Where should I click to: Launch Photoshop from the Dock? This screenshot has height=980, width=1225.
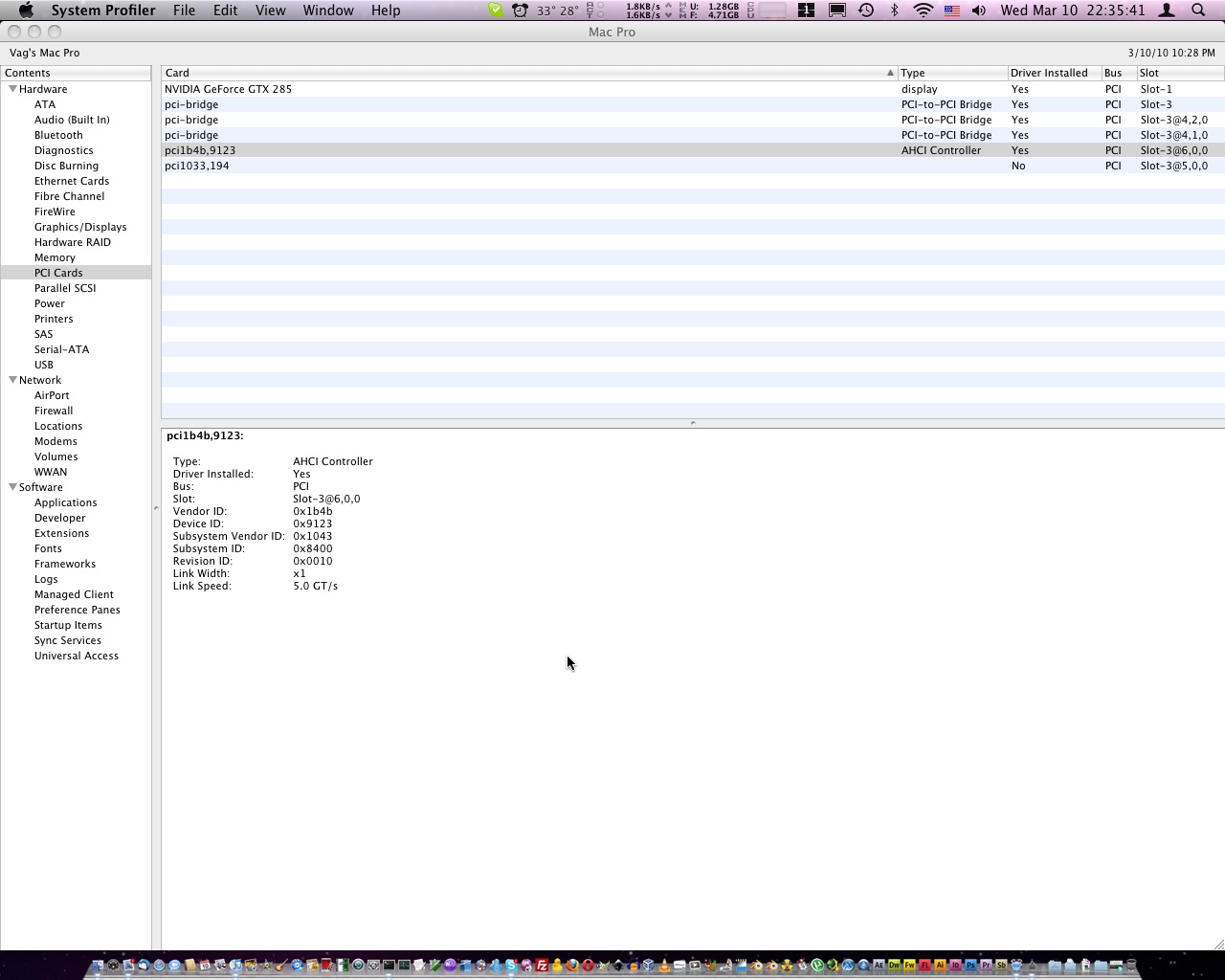[x=970, y=966]
